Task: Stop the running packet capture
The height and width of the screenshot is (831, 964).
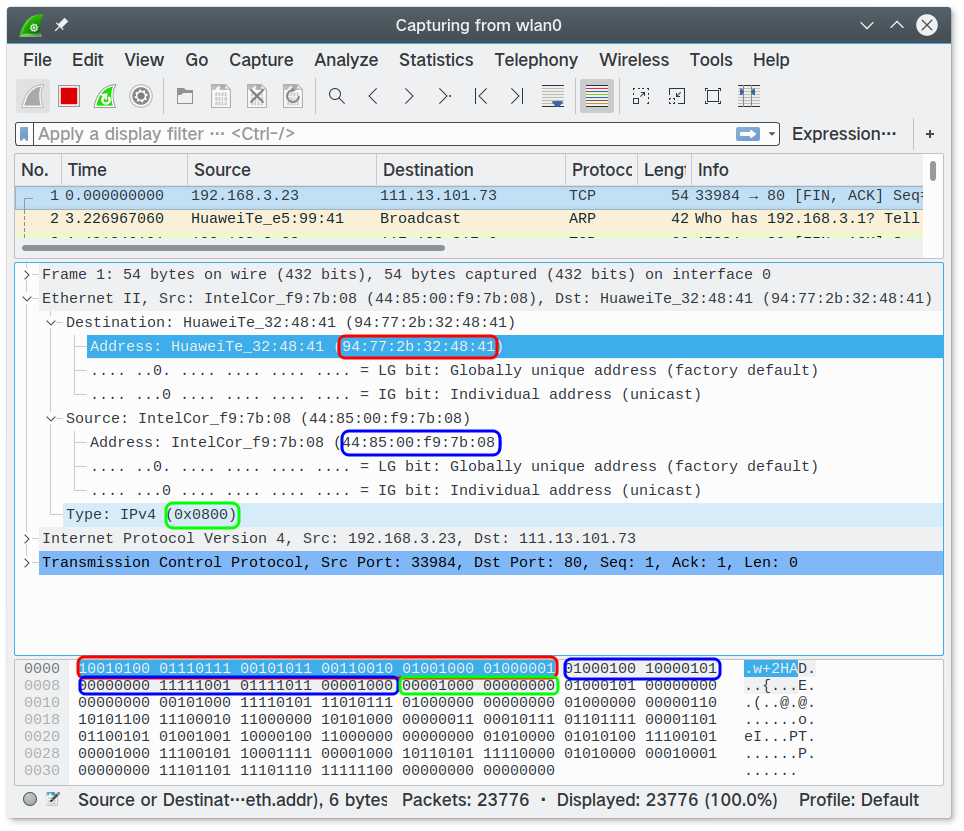Action: pos(68,96)
